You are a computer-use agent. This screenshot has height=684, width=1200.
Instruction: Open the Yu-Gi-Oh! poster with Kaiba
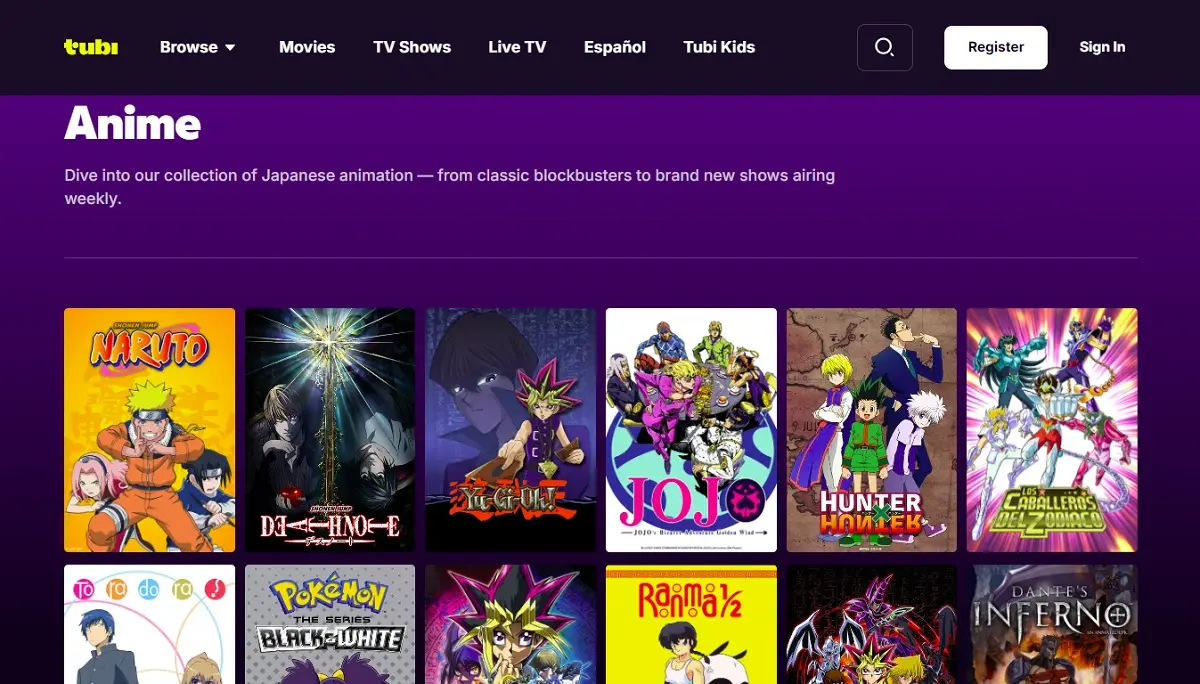[511, 430]
